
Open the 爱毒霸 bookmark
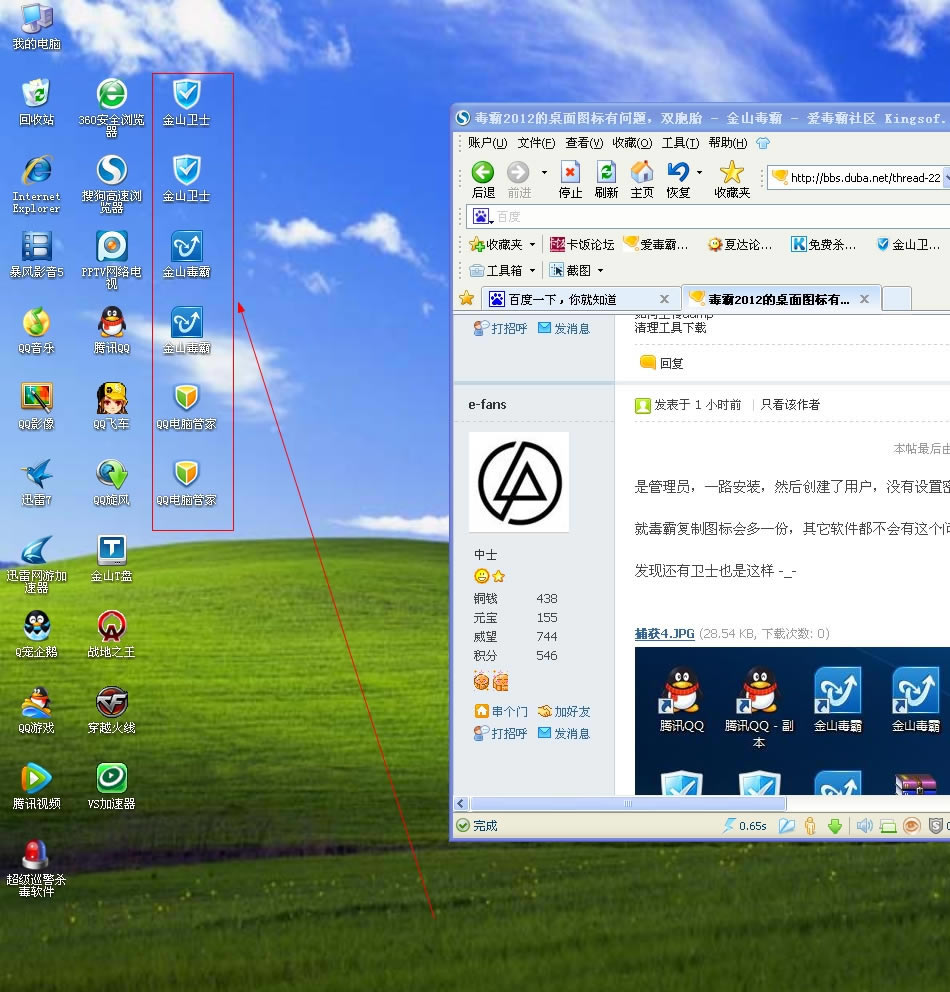point(655,244)
